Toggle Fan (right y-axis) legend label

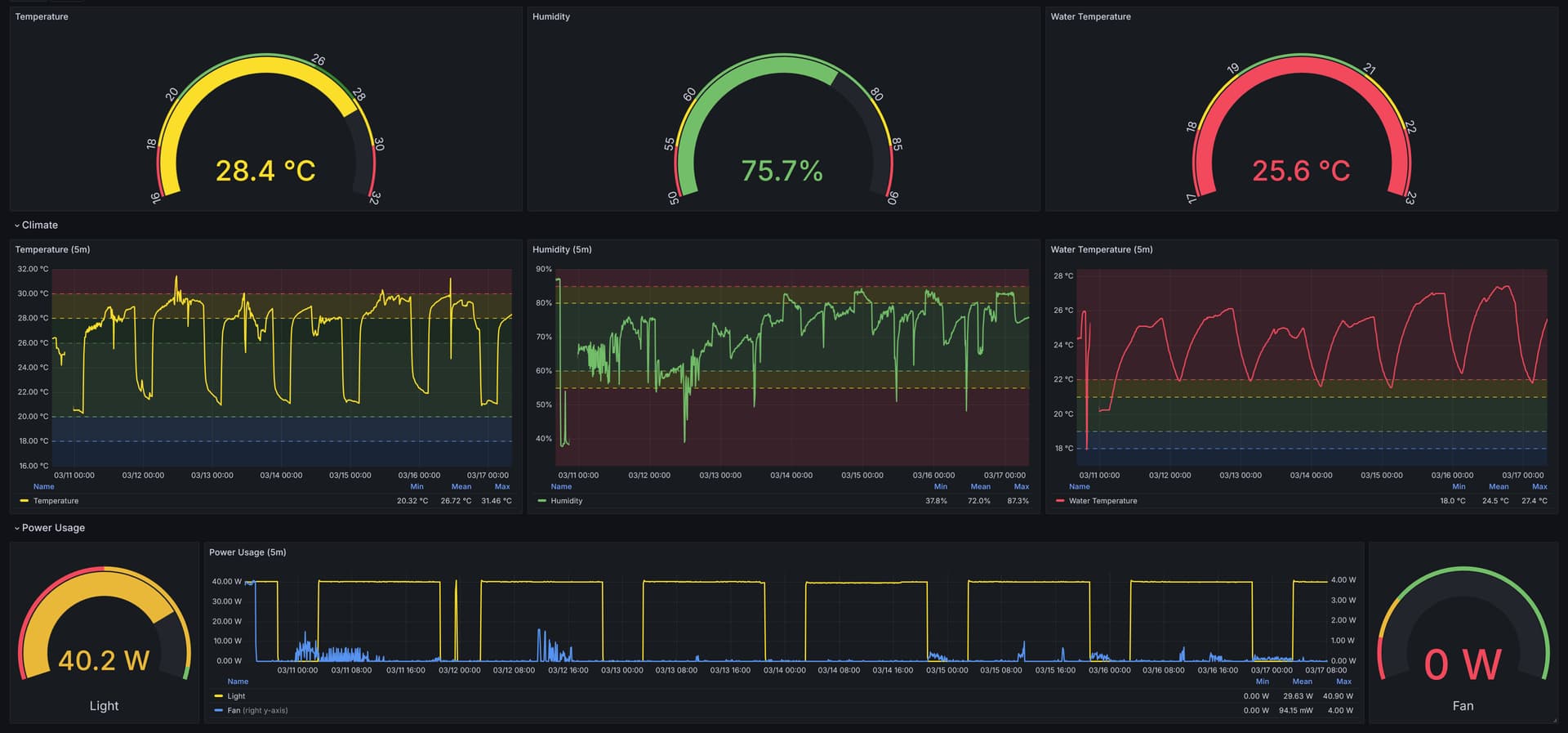tap(257, 710)
